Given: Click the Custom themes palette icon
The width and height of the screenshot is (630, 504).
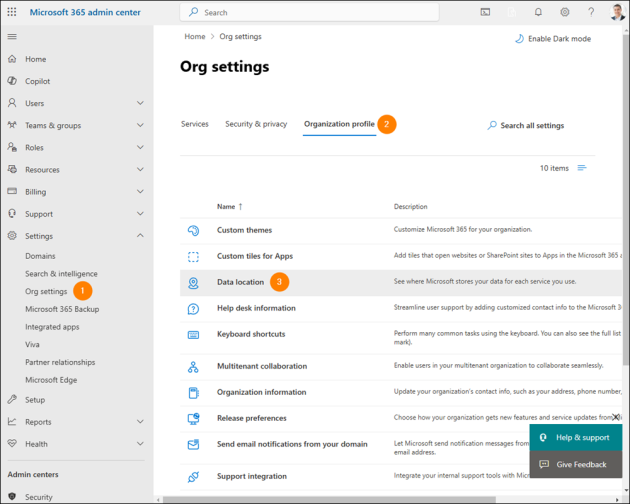Looking at the screenshot, I should click(x=193, y=230).
